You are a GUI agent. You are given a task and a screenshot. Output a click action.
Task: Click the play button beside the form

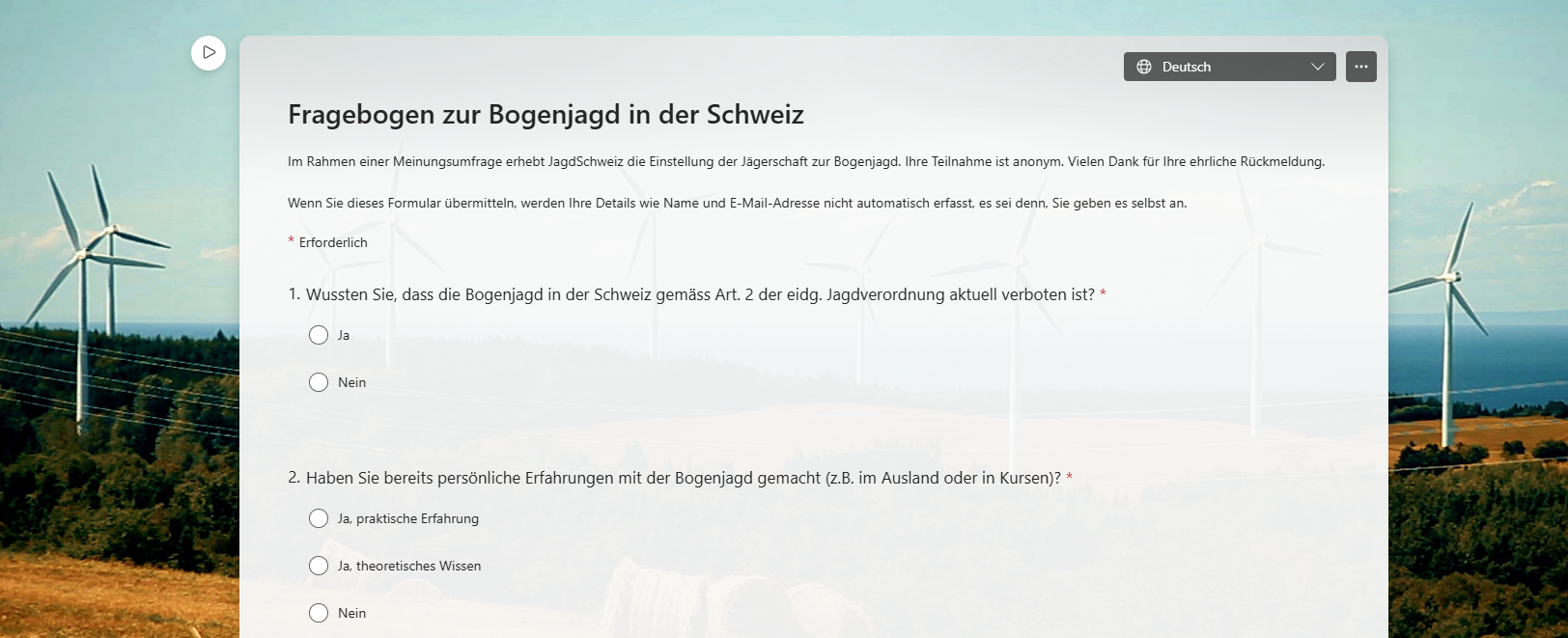coord(209,52)
